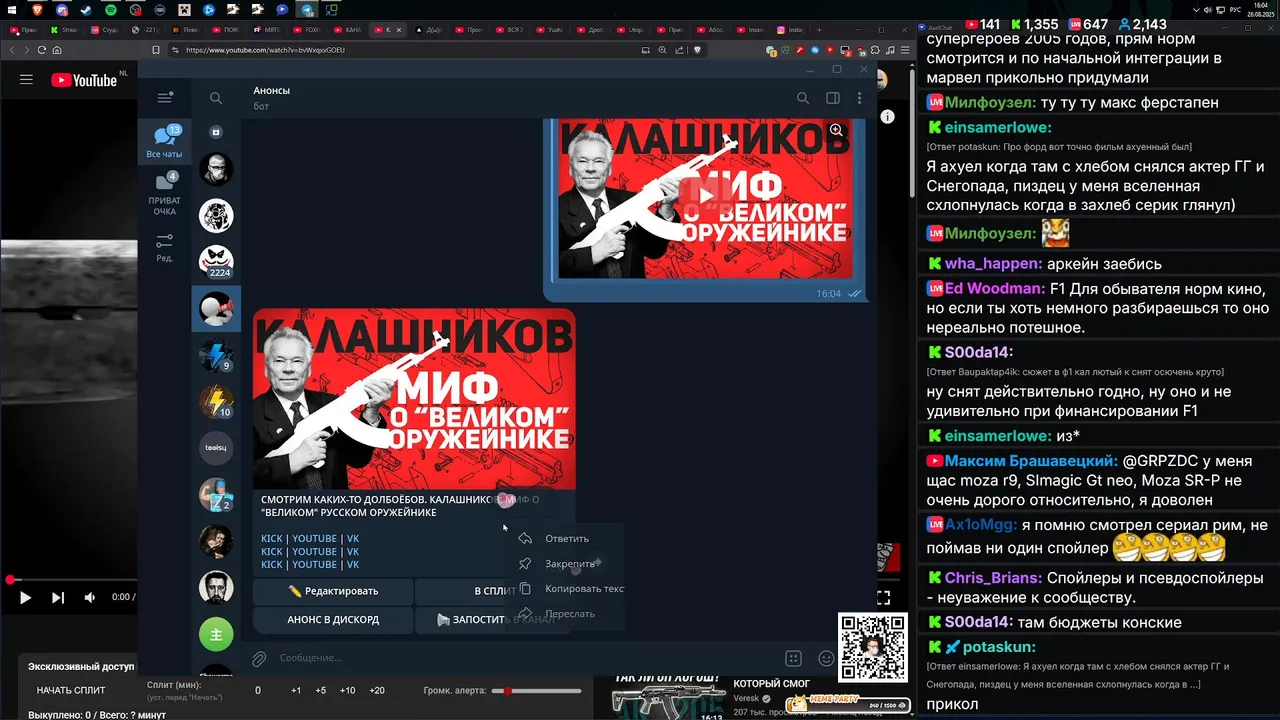The width and height of the screenshot is (1280, 720).
Task: Open the archived chats icon atop chat list
Action: pos(216,132)
